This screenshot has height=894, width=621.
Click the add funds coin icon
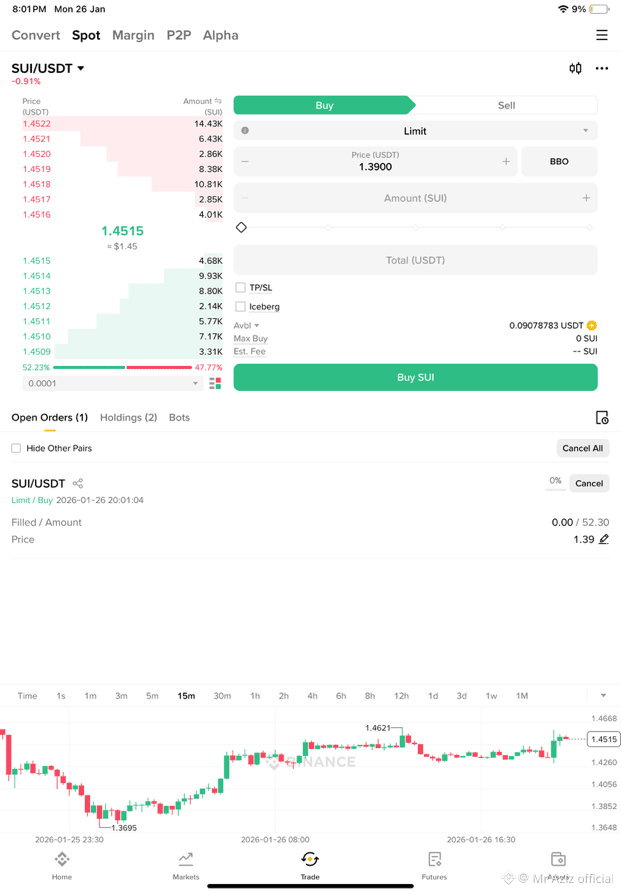click(x=592, y=326)
